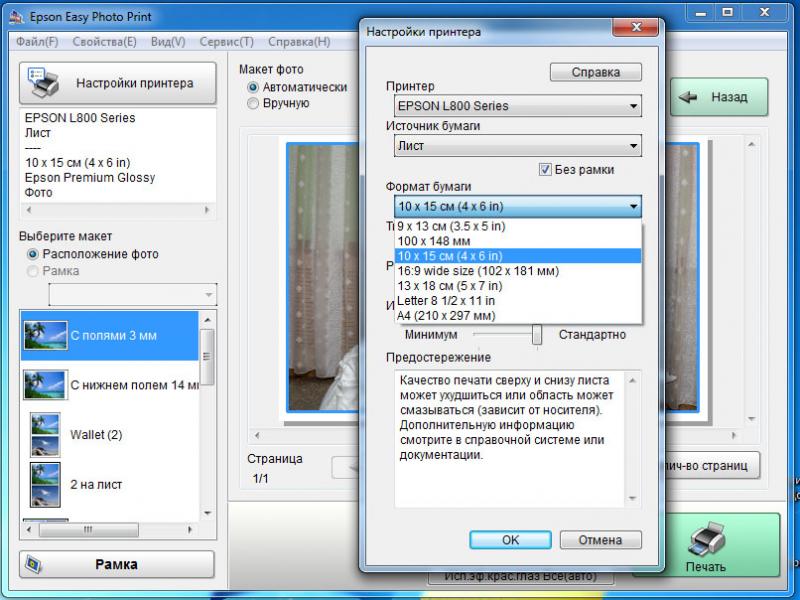The height and width of the screenshot is (600, 800).
Task: Choose the Wallet (2) layout thumbnail
Action: click(45, 434)
